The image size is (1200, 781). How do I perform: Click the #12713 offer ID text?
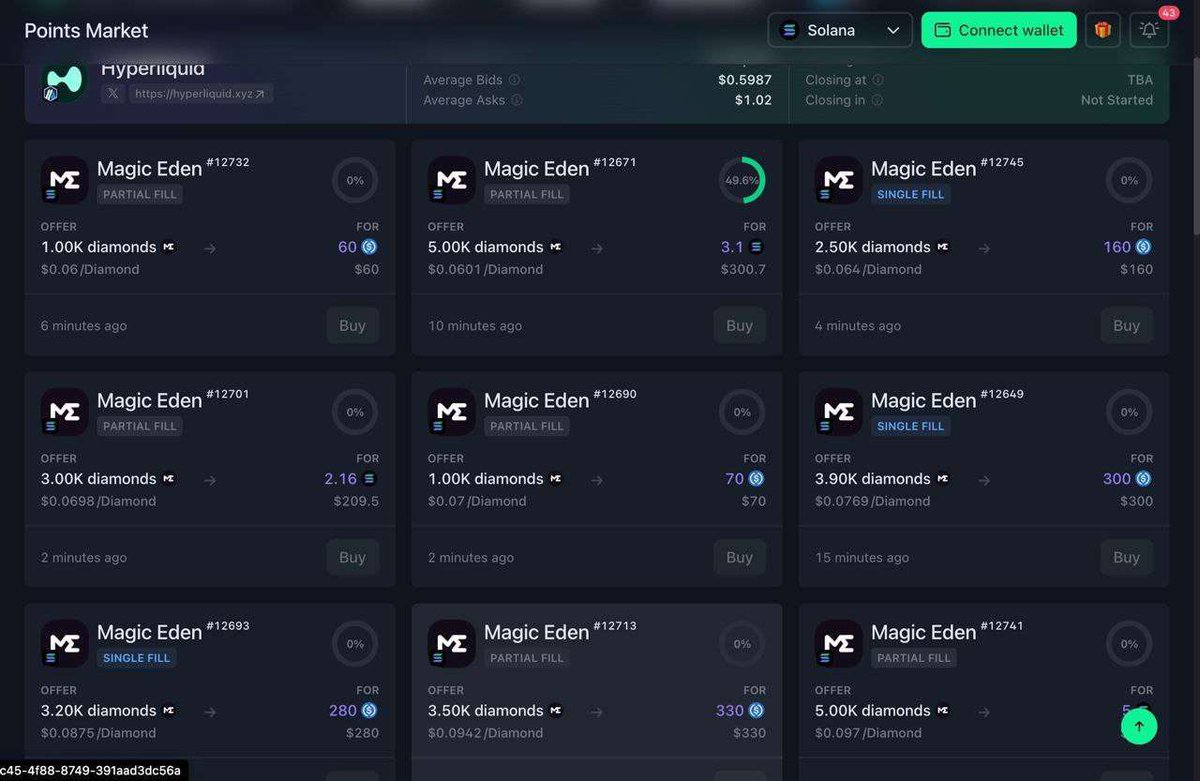coord(615,626)
